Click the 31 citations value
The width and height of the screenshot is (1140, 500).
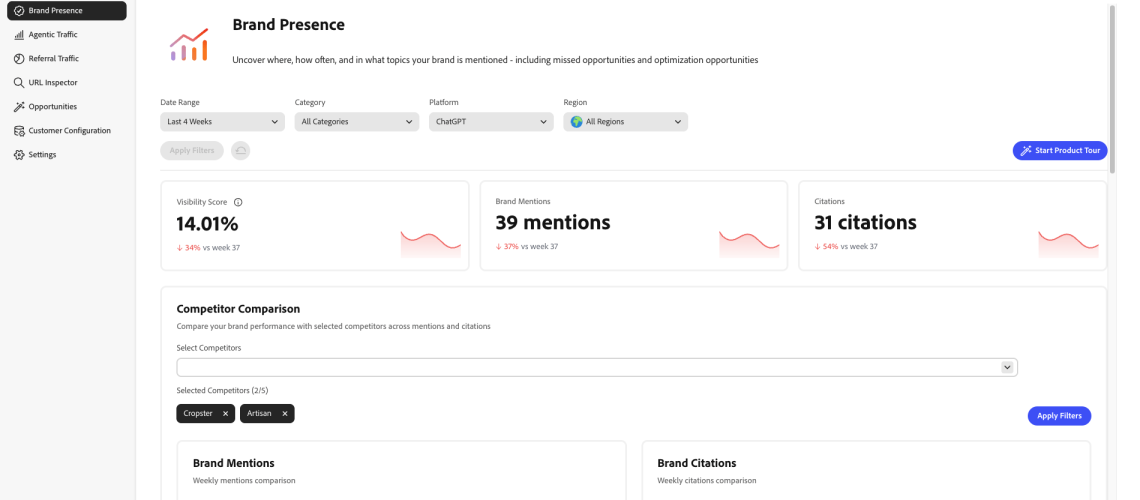pos(865,222)
